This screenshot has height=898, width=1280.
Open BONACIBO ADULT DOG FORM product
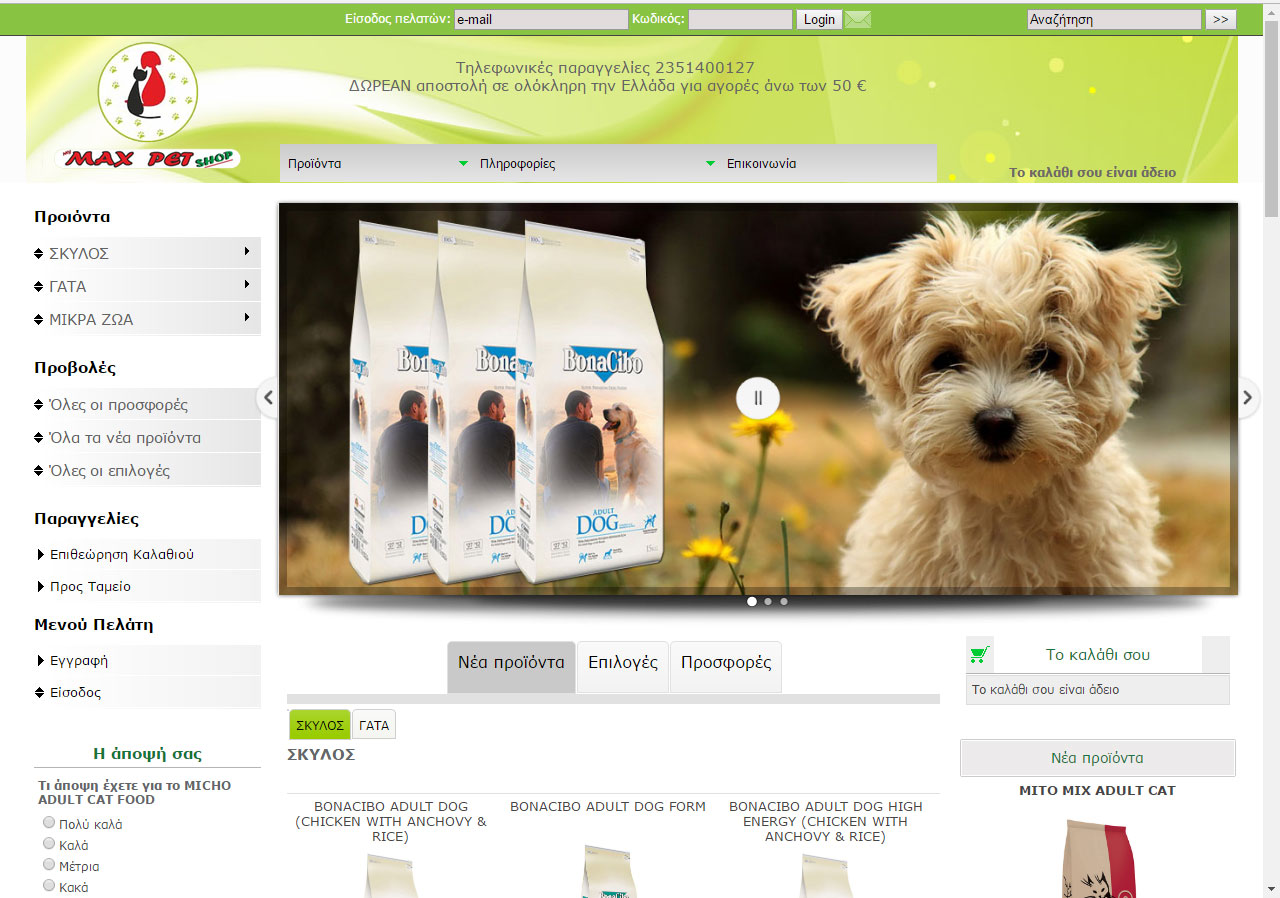(x=608, y=806)
